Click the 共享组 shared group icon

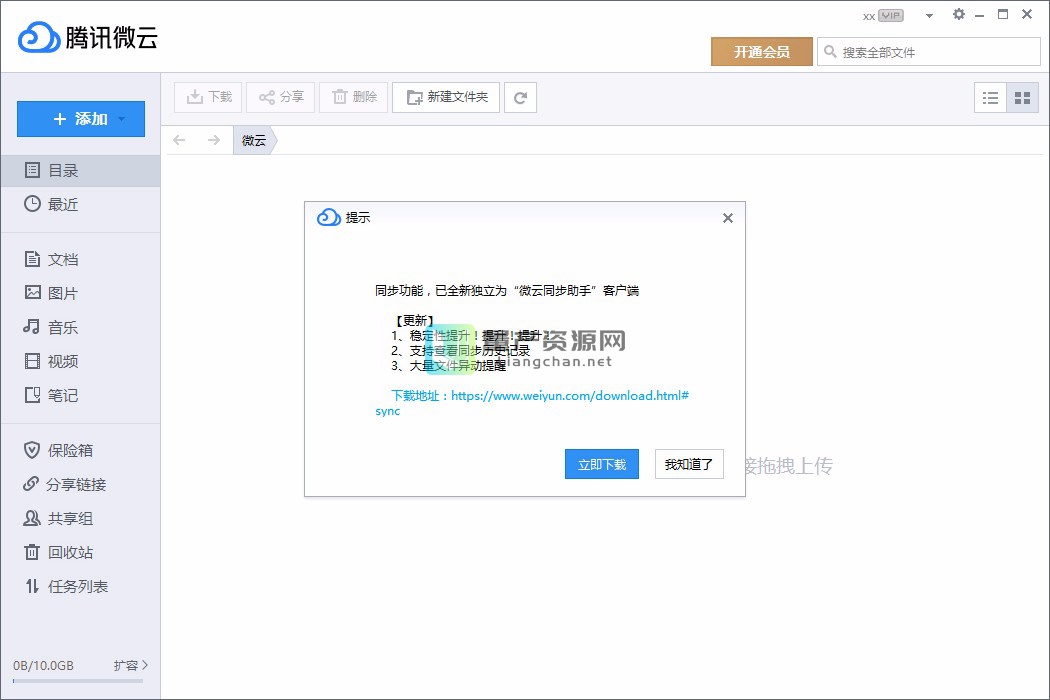coord(31,518)
